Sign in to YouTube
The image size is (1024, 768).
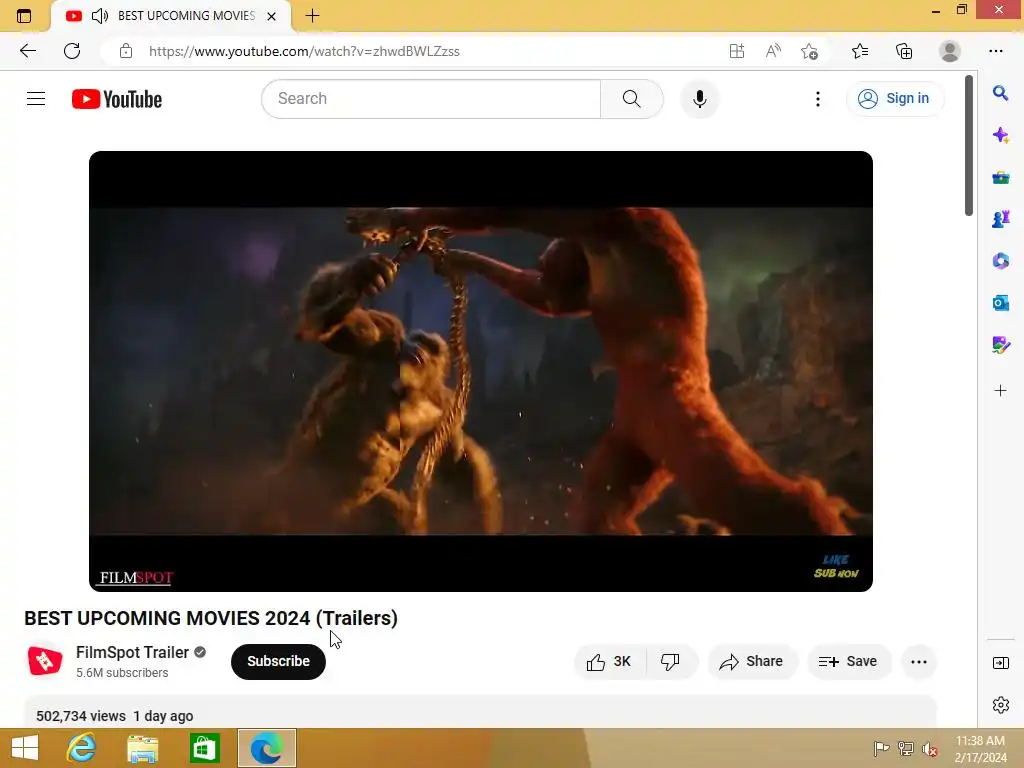point(894,99)
